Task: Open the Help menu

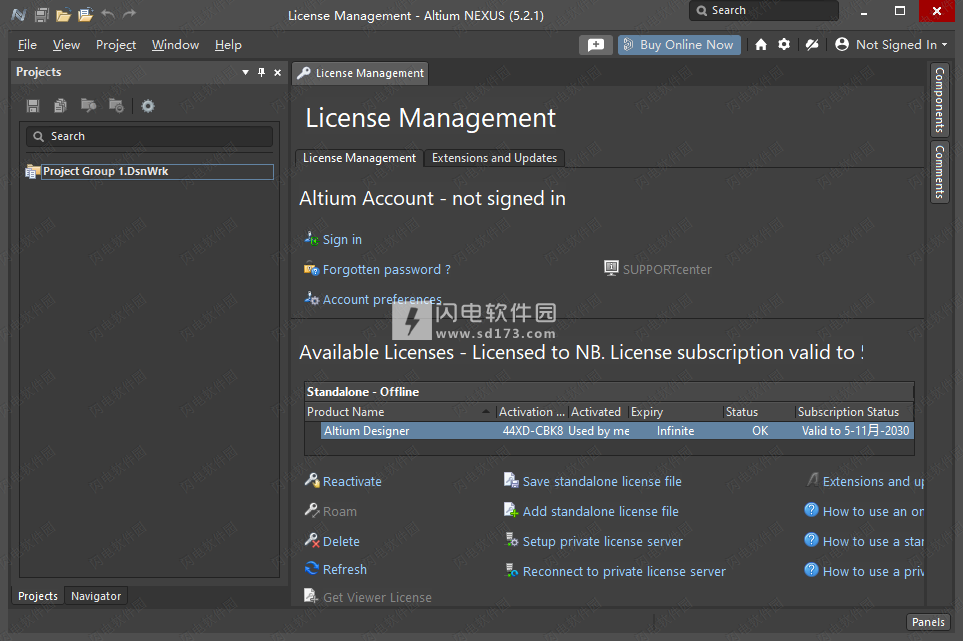Action: [228, 45]
